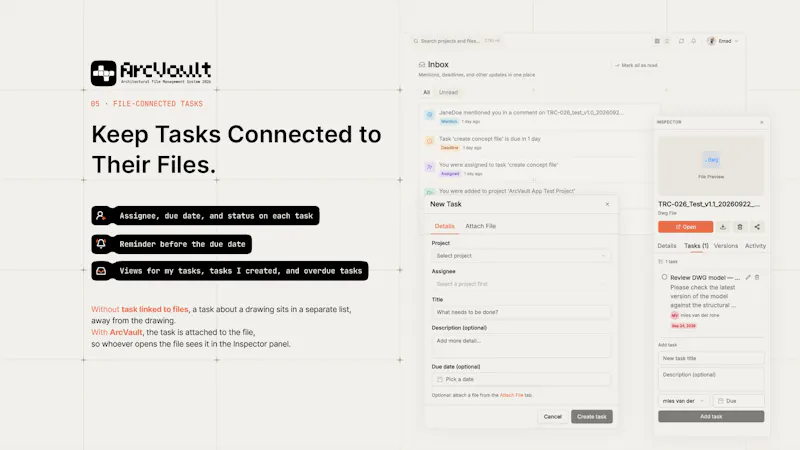This screenshot has width=800, height=450.
Task: Click the Emad user avatar
Action: 711,41
